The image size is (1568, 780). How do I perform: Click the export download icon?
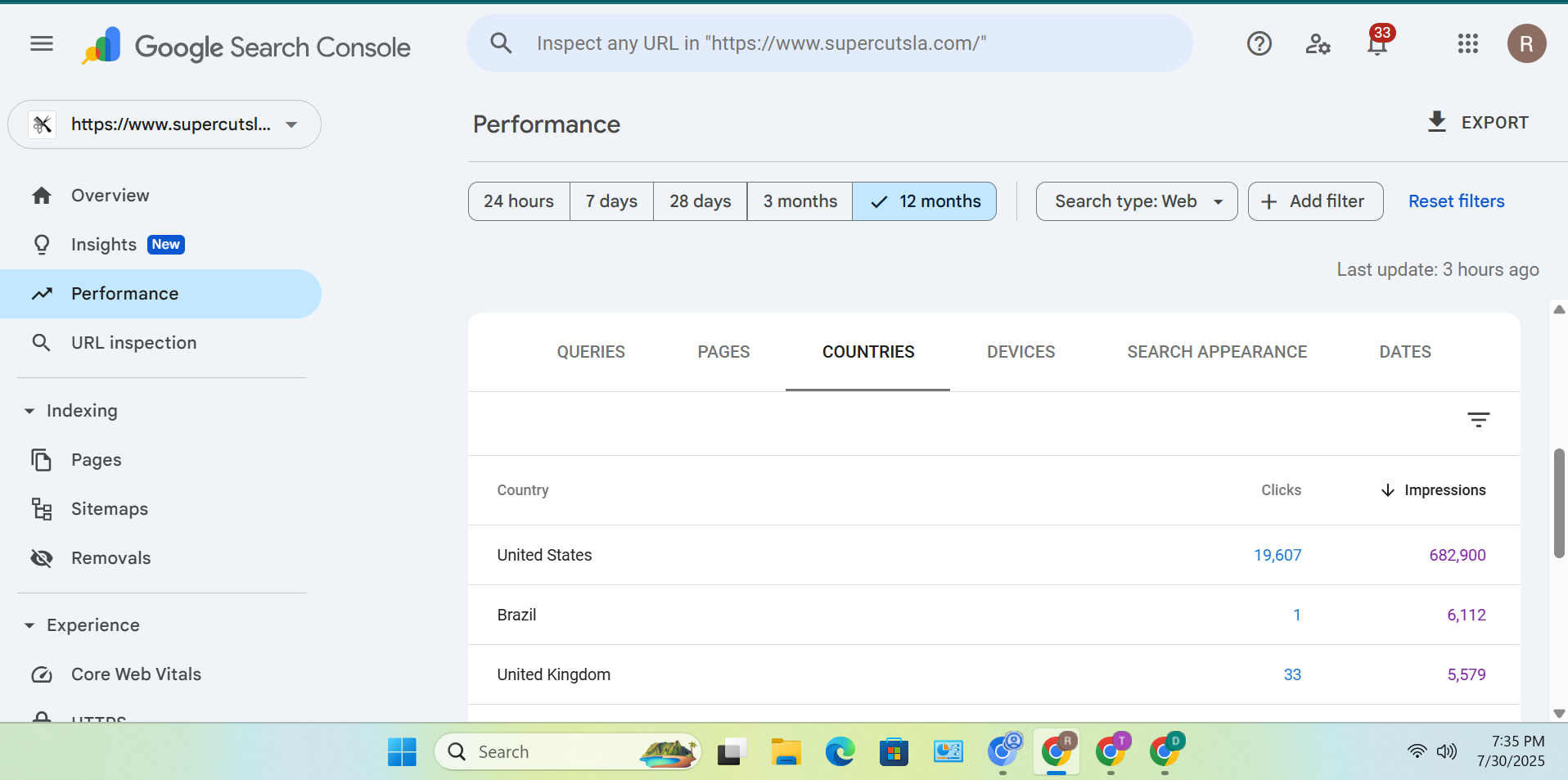point(1436,122)
